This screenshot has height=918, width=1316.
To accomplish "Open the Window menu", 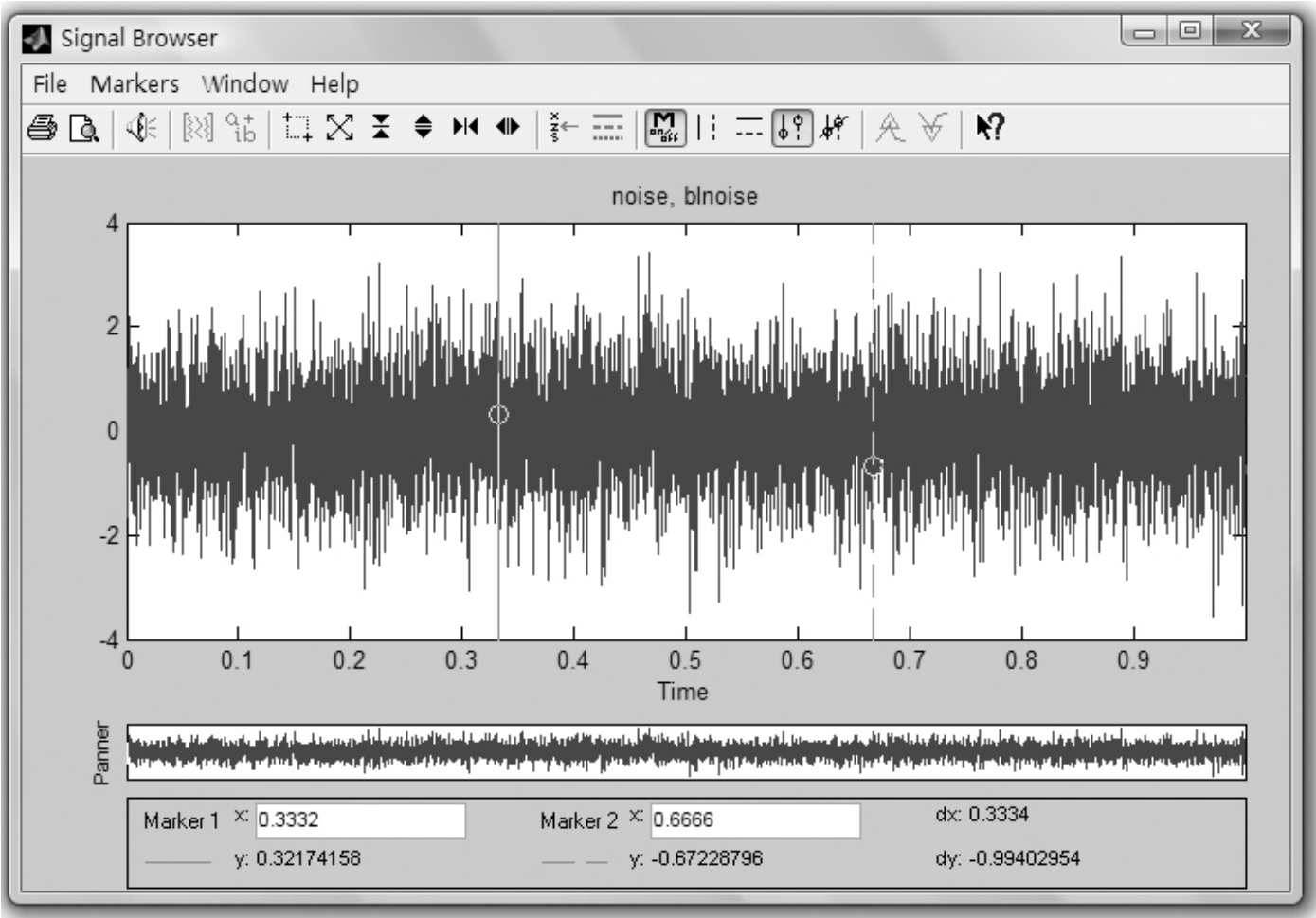I will (x=245, y=84).
